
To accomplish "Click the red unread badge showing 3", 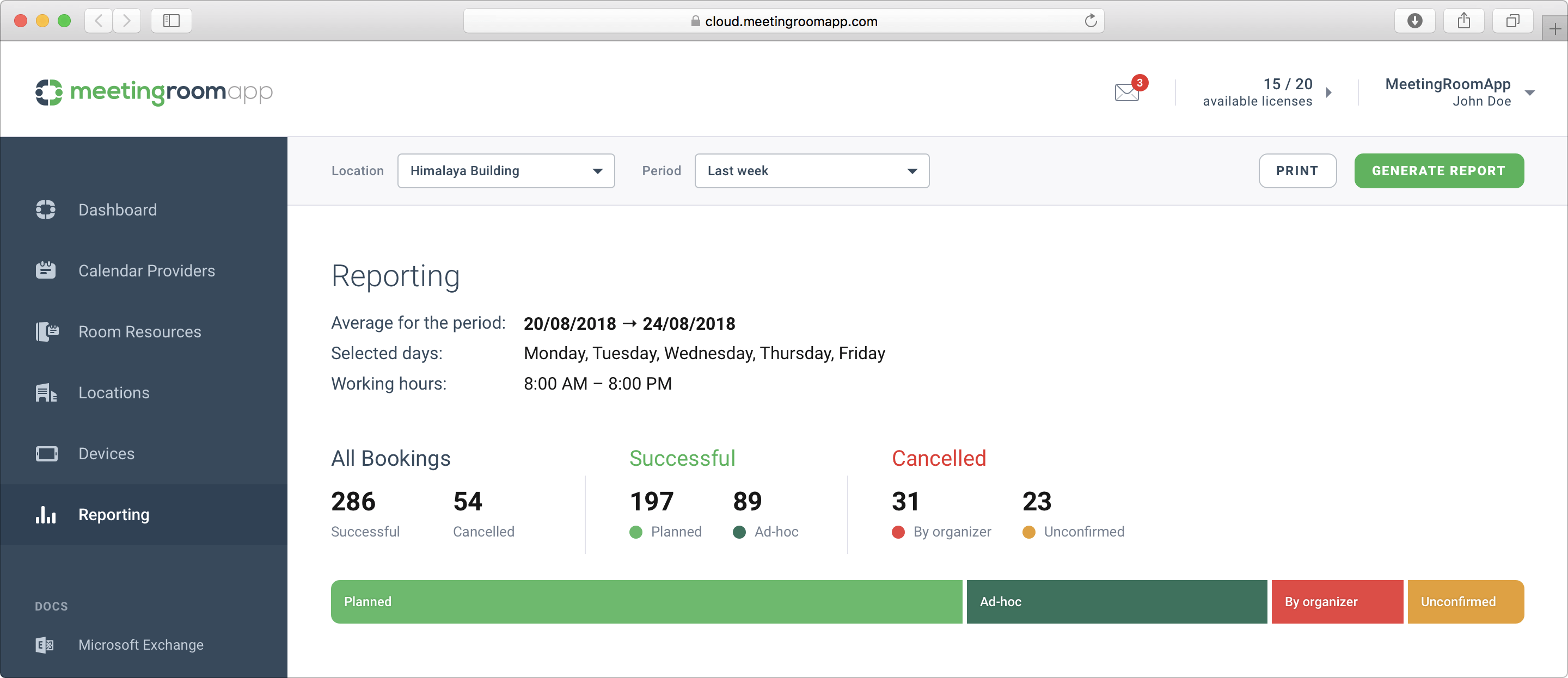I will coord(1140,82).
